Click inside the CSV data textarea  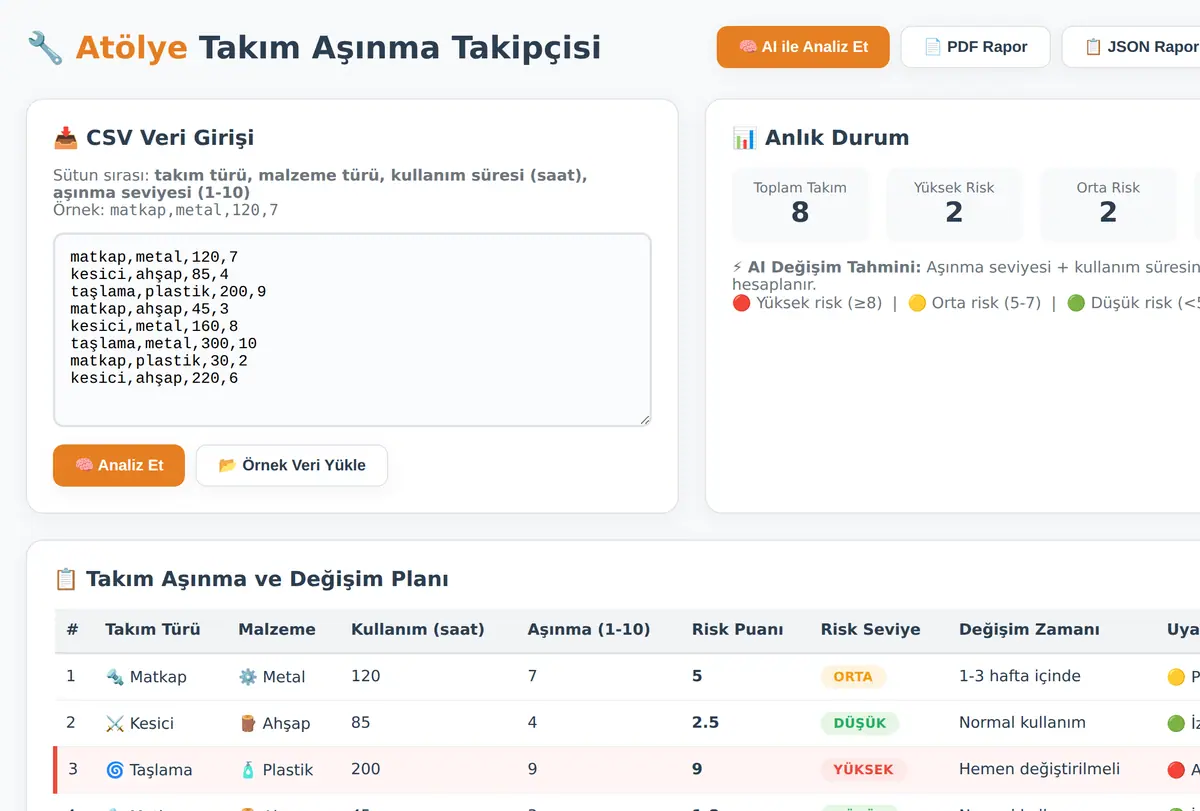pos(352,329)
